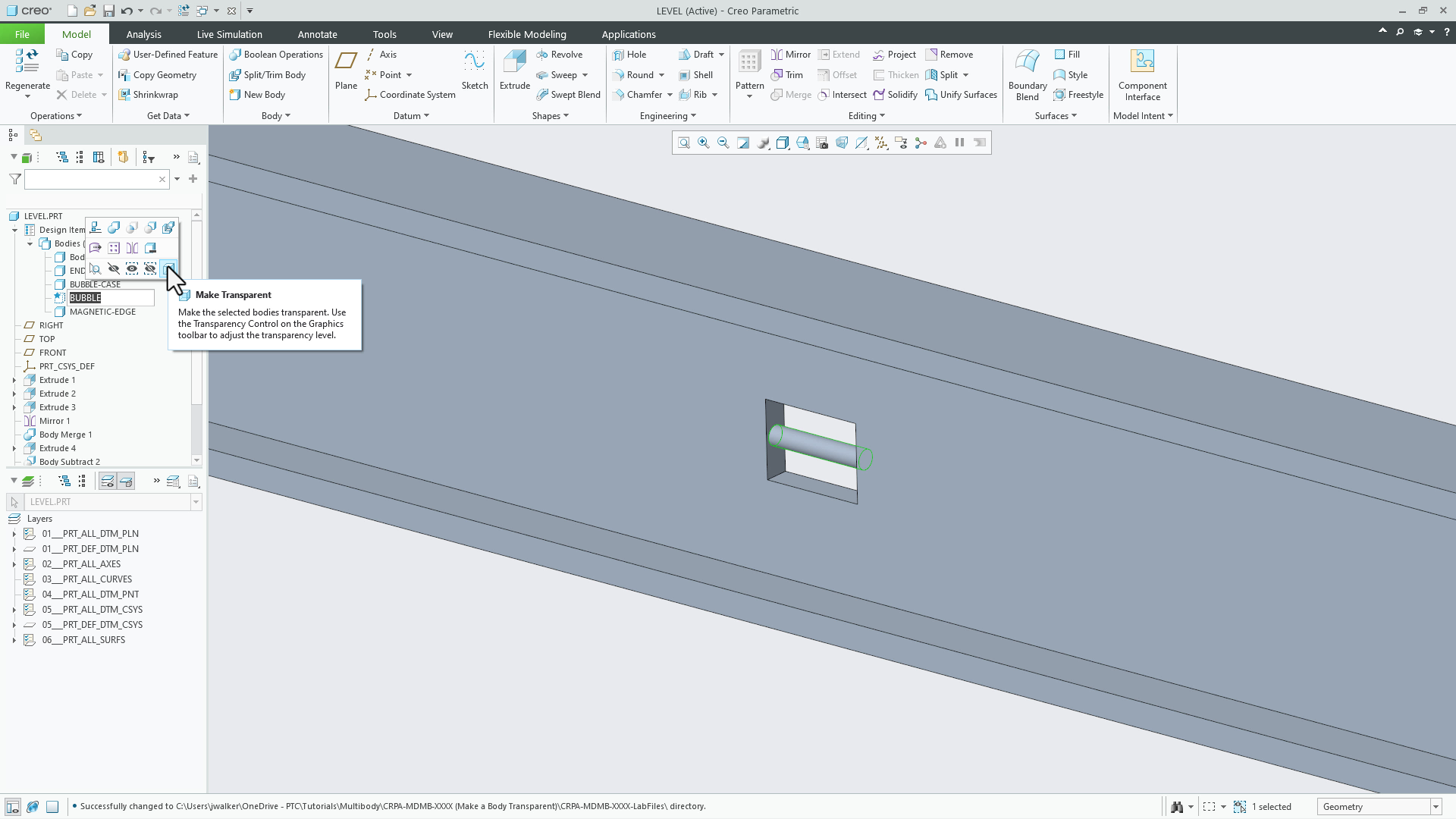Switch to the Flexible Modeling tab

tap(527, 34)
